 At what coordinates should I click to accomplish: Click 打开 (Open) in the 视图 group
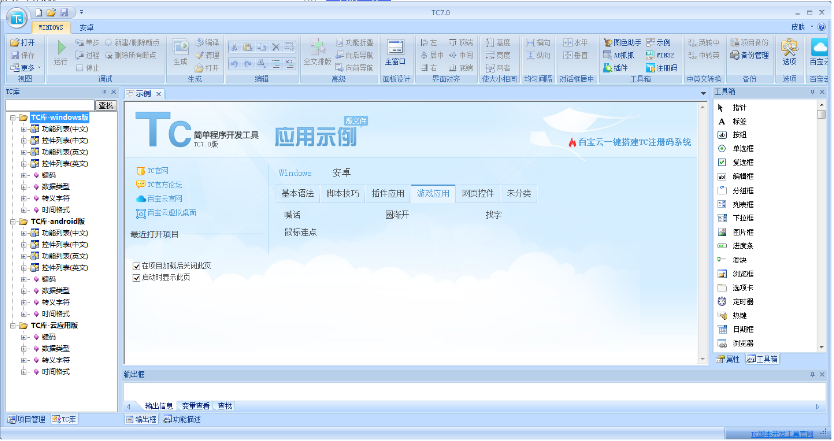pyautogui.click(x=22, y=43)
